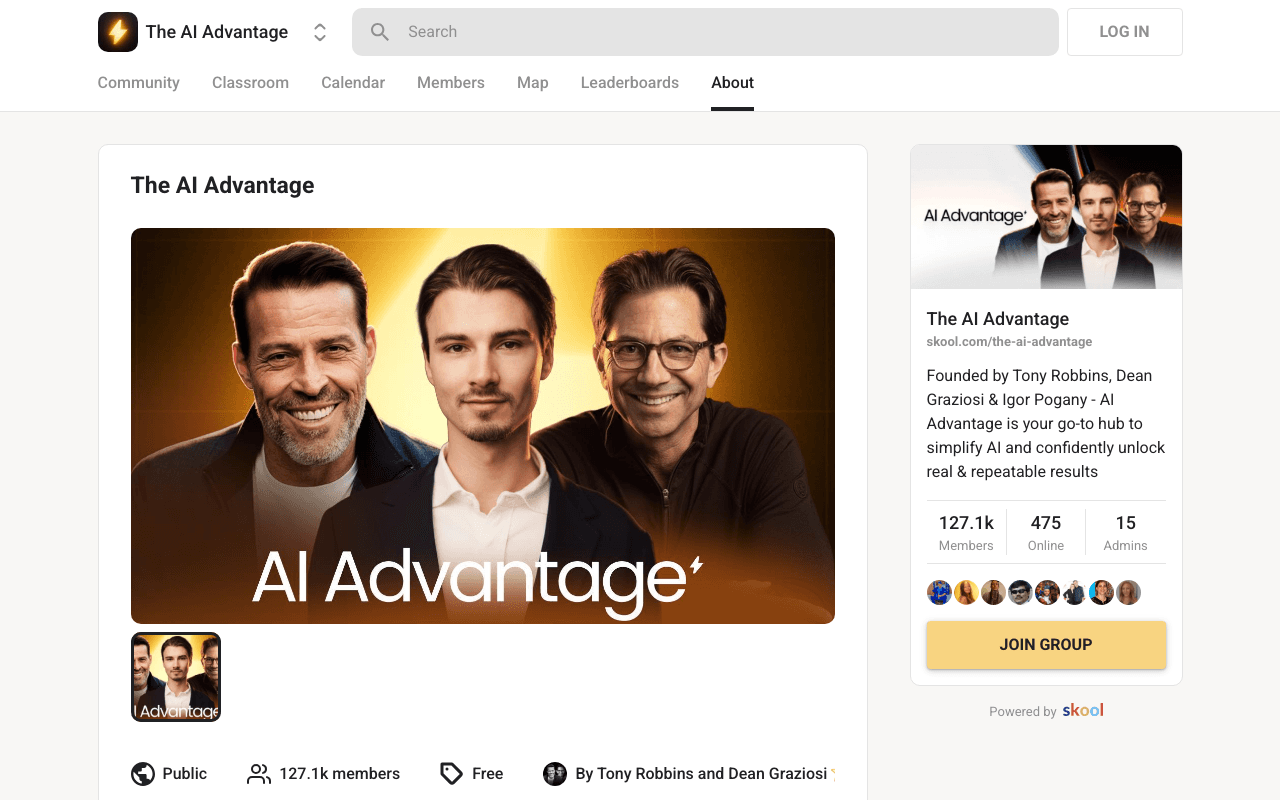
Task: Click the second member avatar in sidebar row
Action: [966, 593]
